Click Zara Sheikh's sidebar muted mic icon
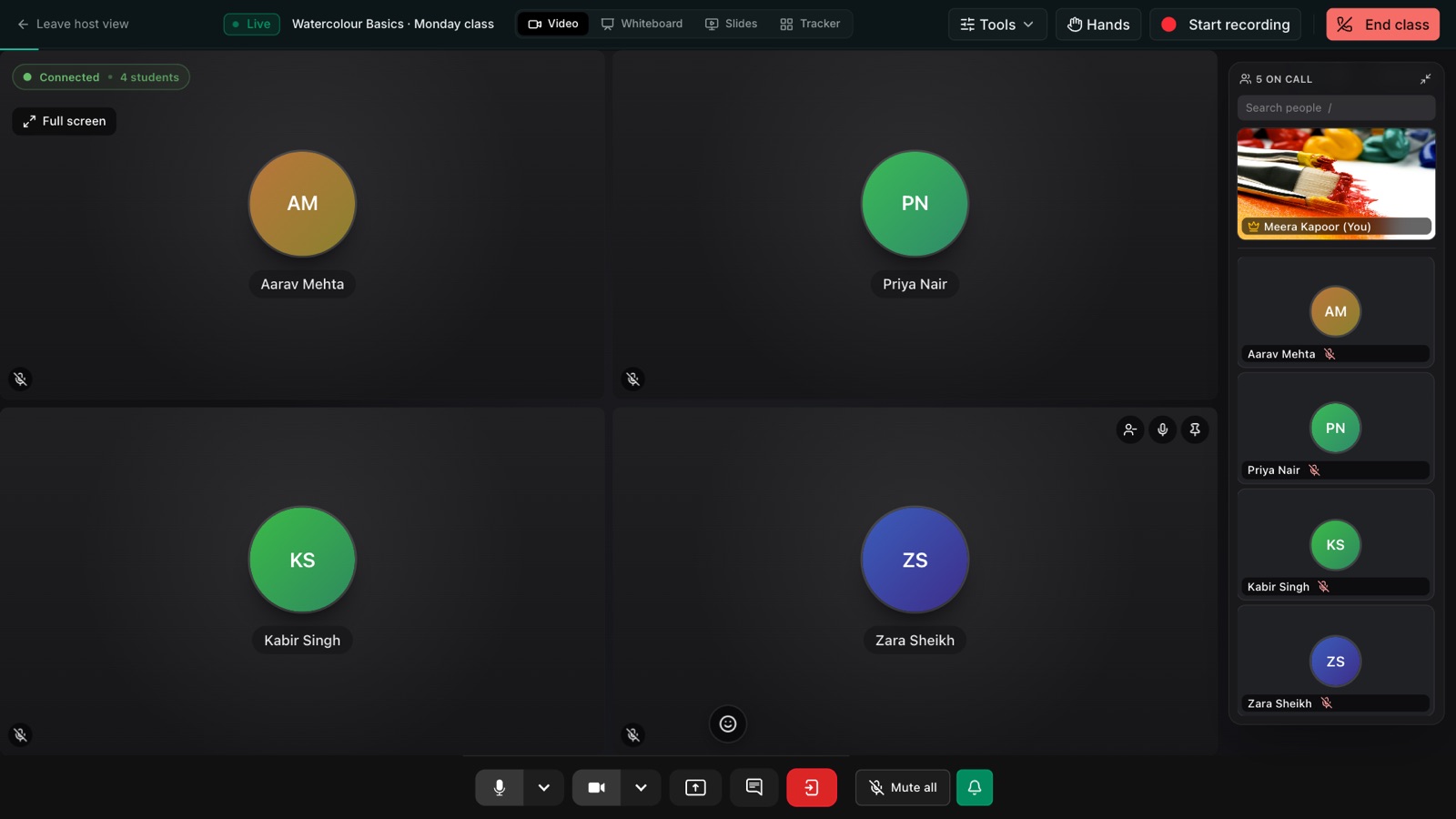 [x=1326, y=703]
